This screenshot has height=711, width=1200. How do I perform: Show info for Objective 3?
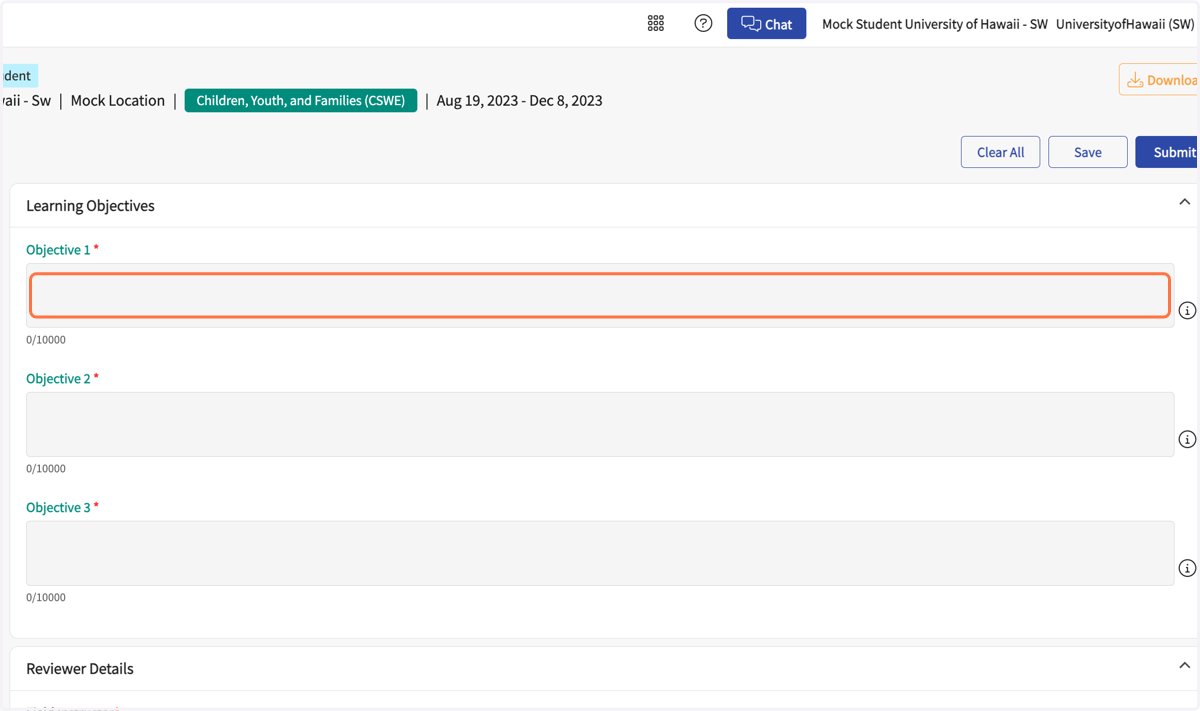pos(1187,568)
